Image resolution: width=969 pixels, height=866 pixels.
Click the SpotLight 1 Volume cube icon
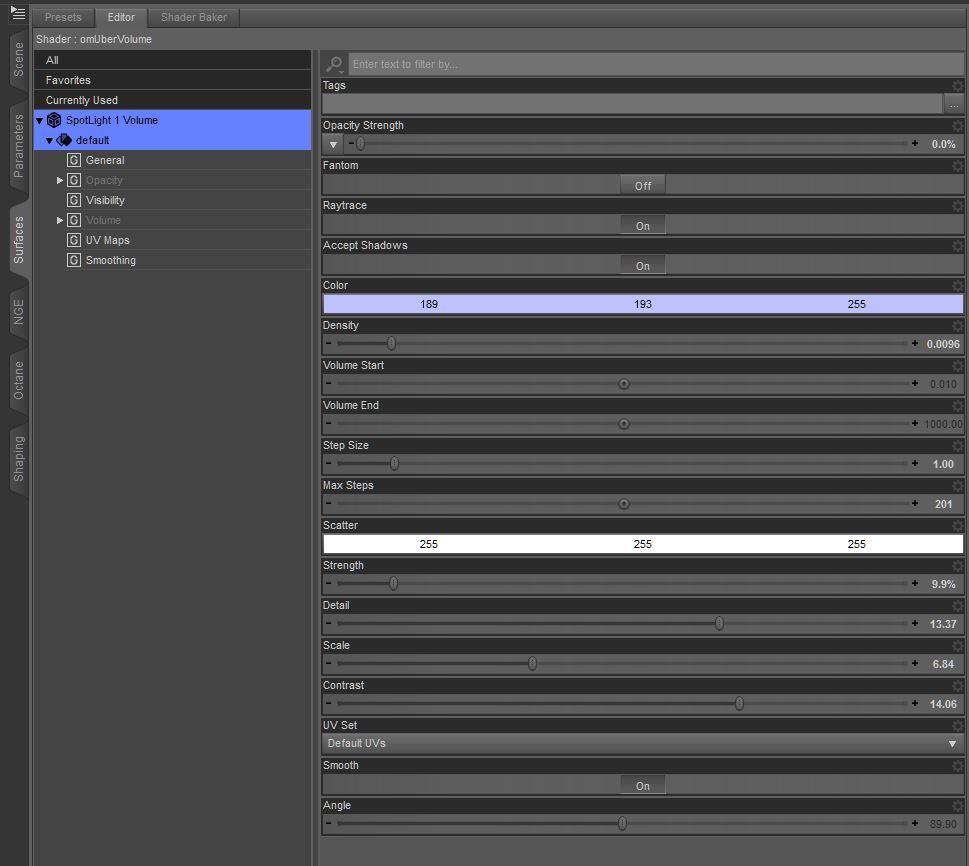tap(54, 120)
